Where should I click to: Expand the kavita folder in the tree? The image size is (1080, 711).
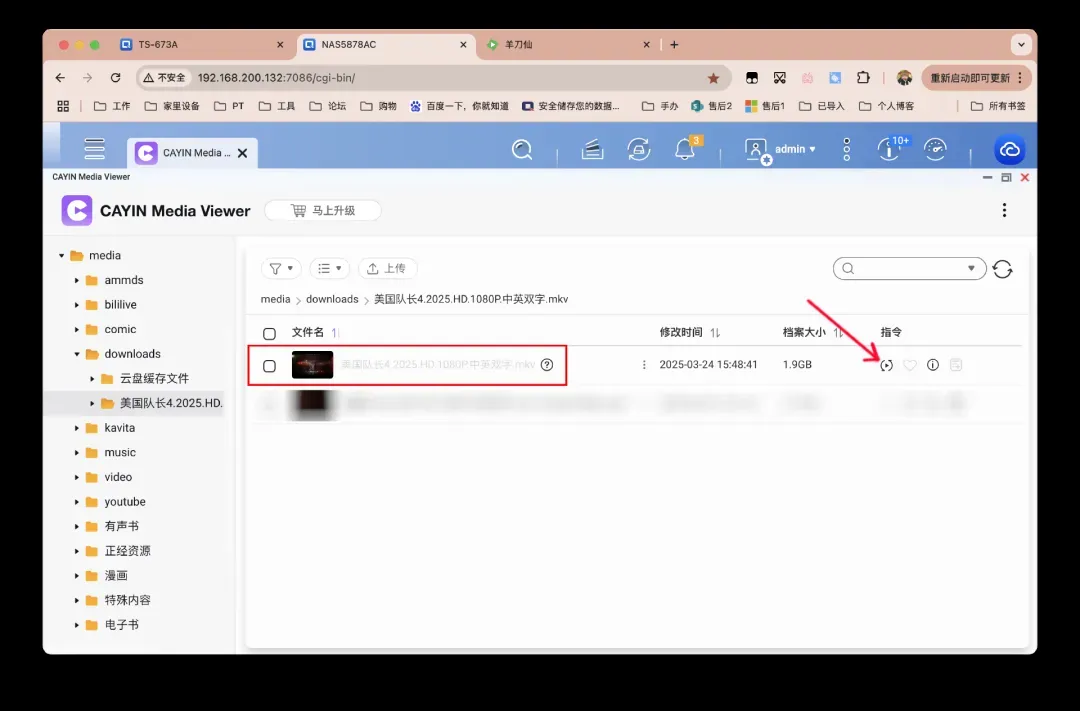pos(77,428)
